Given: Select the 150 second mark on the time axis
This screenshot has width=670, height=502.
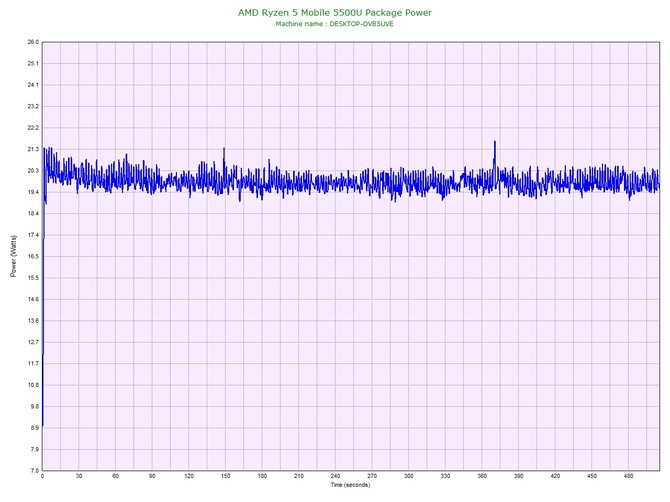Looking at the screenshot, I should coord(225,477).
